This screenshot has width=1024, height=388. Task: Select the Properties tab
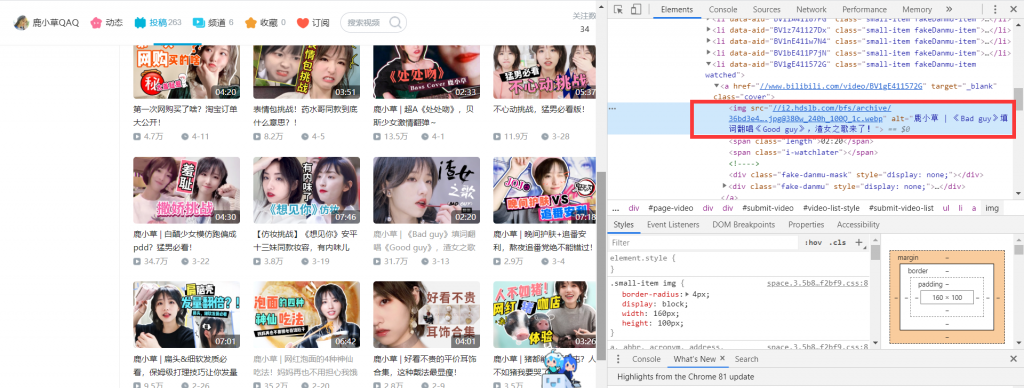[x=806, y=225]
